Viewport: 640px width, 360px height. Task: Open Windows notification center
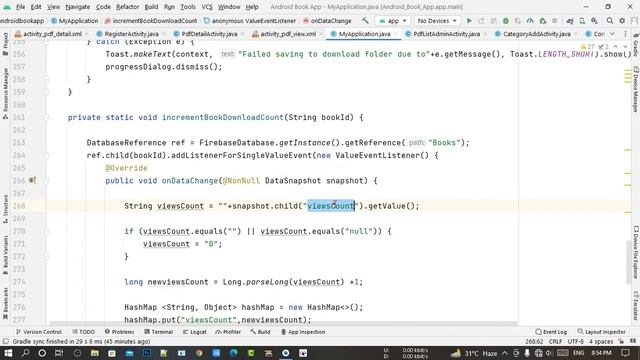click(x=625, y=353)
